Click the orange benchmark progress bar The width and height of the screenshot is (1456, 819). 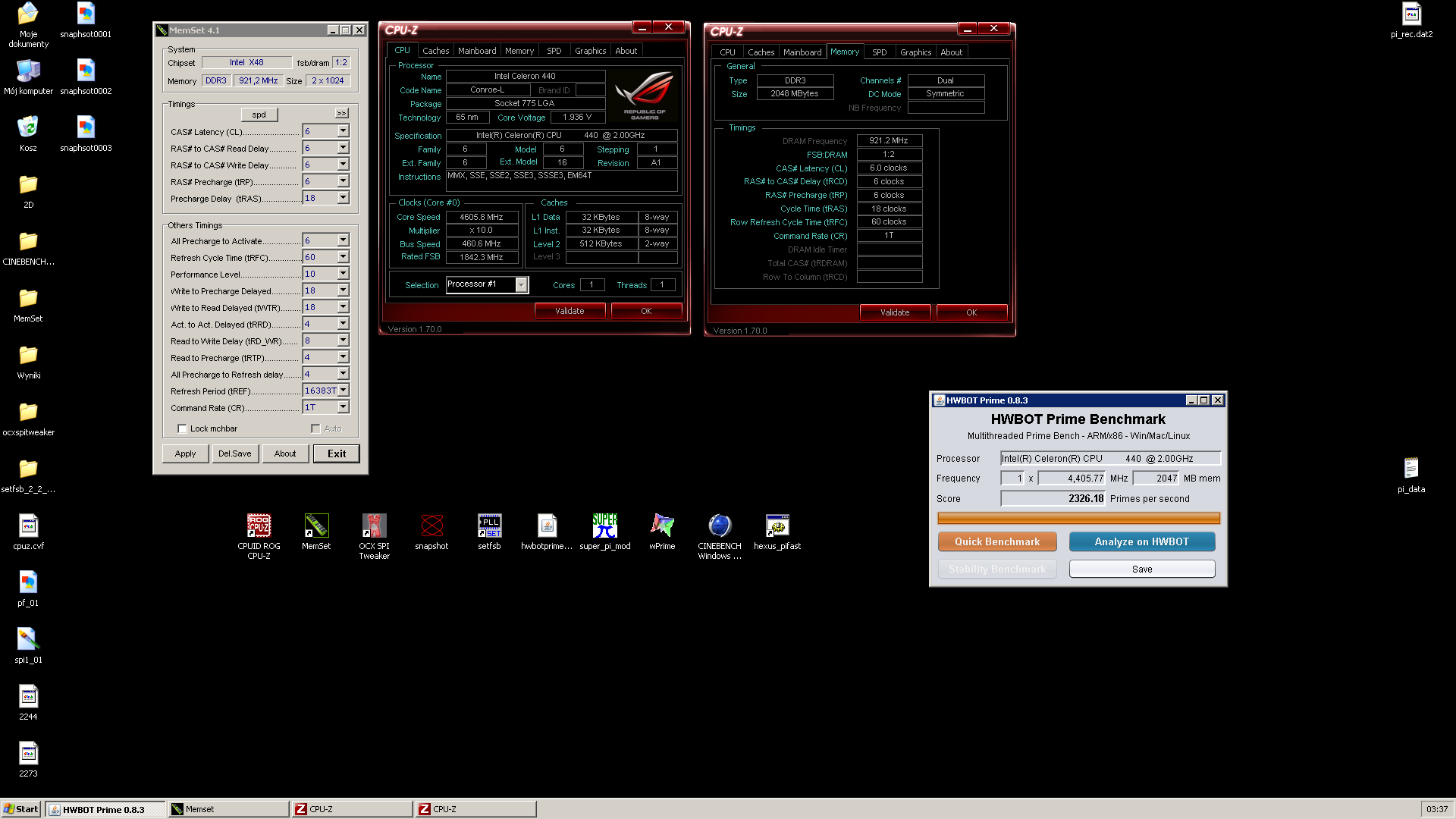click(x=1079, y=519)
